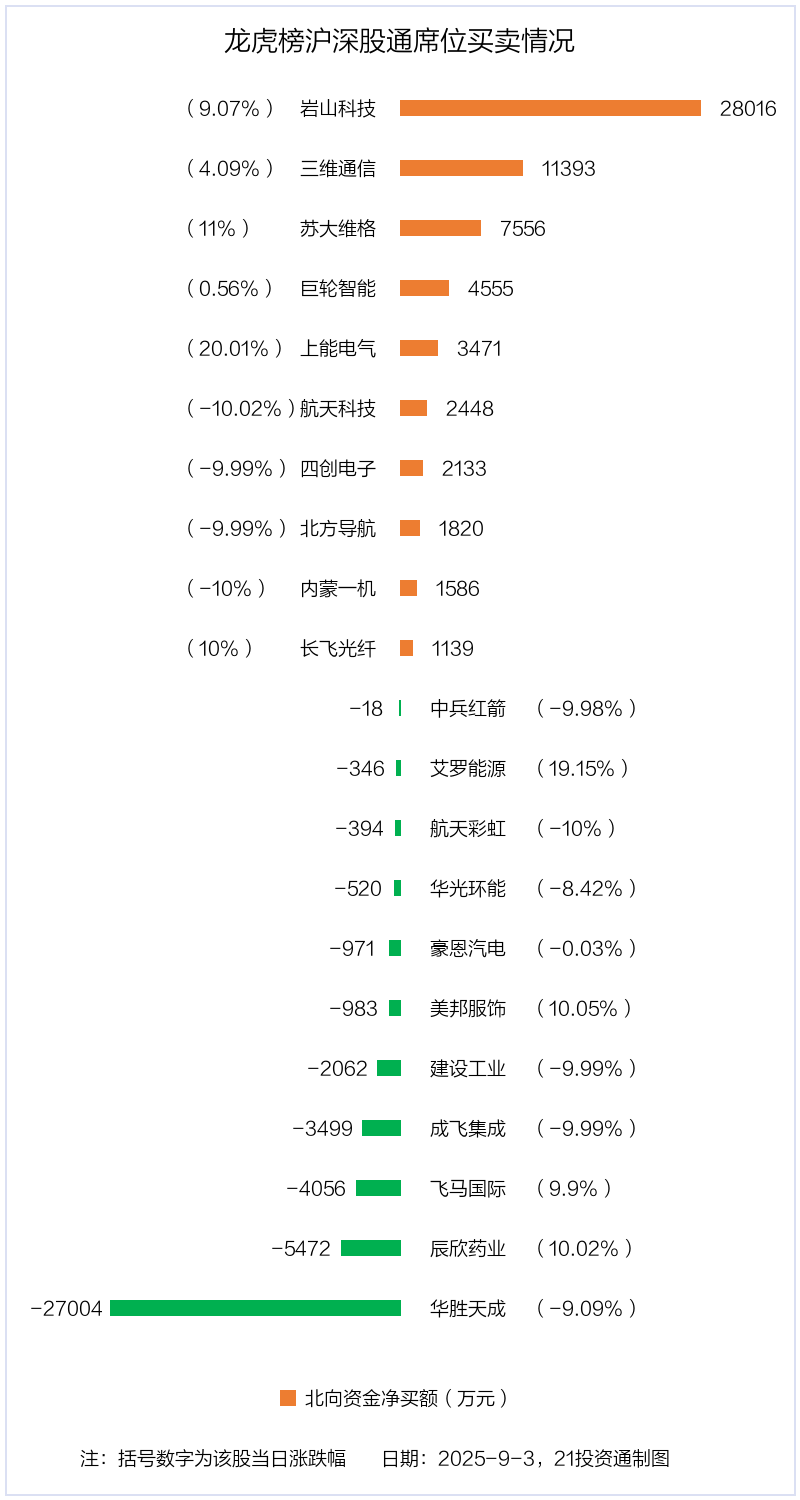Image resolution: width=800 pixels, height=1500 pixels.
Task: Click the 飞马国际 stock name
Action: tap(468, 1188)
